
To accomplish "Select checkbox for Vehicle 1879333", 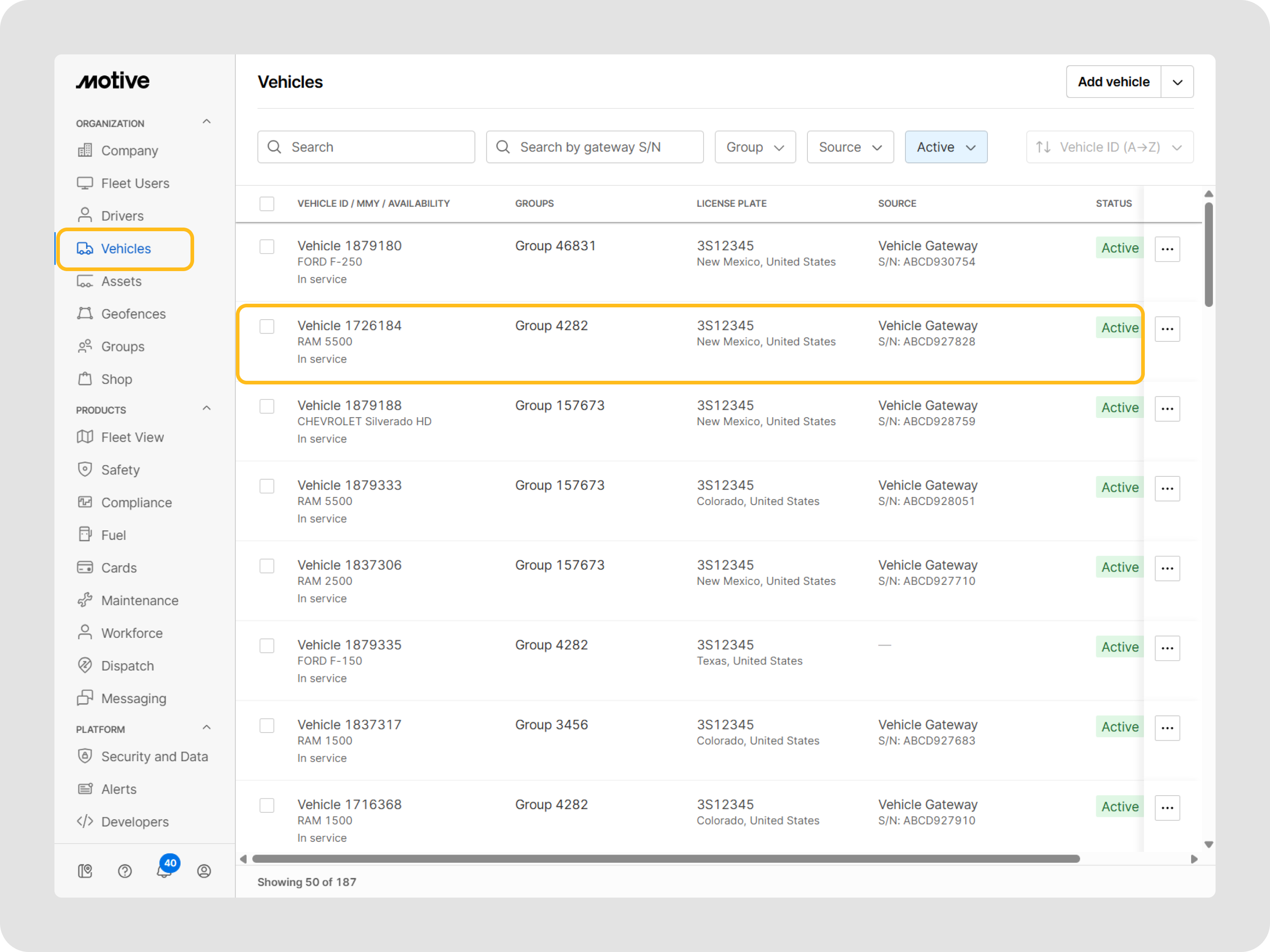I will (267, 486).
